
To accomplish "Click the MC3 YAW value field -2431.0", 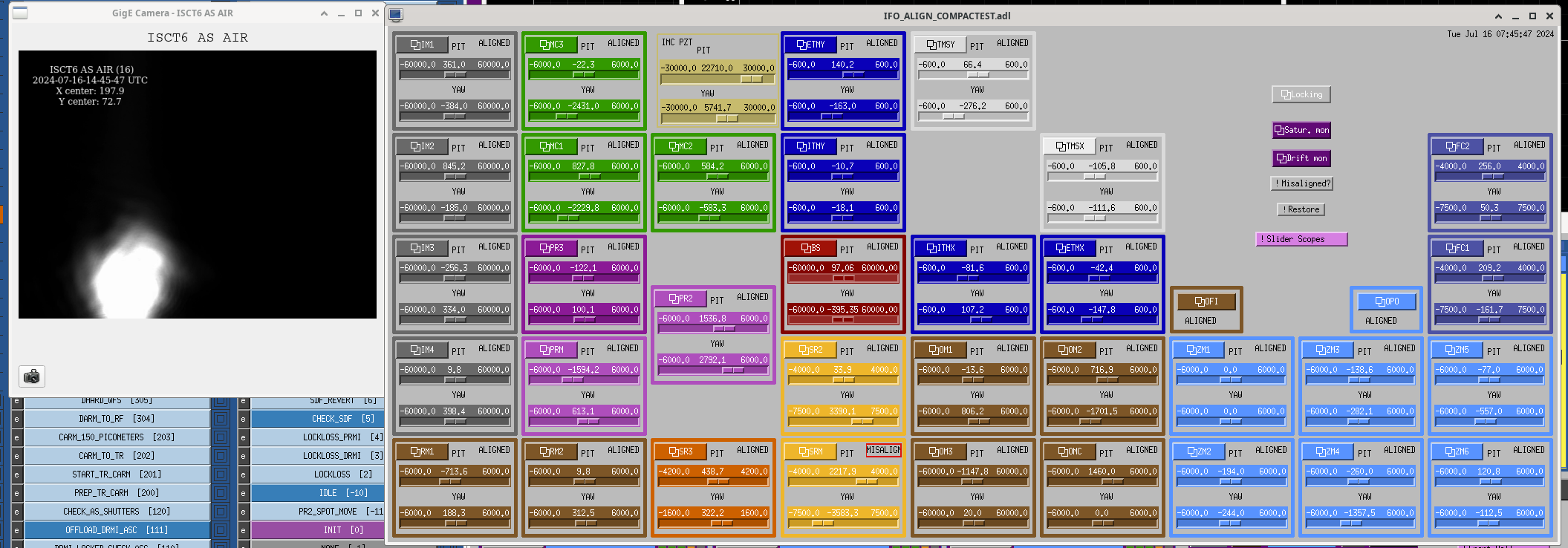I will 584,106.
